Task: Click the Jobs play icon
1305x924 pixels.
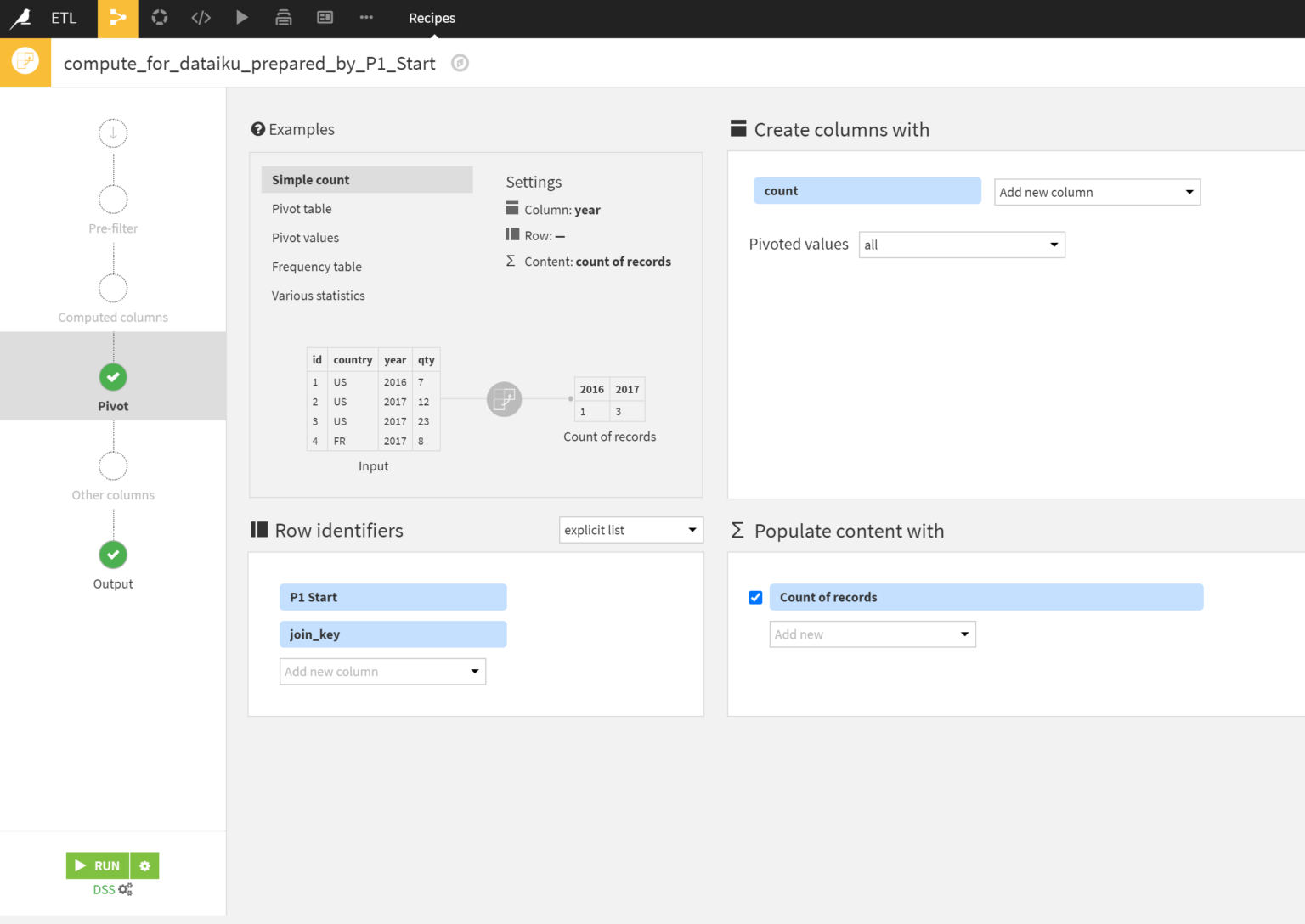Action: tap(242, 18)
